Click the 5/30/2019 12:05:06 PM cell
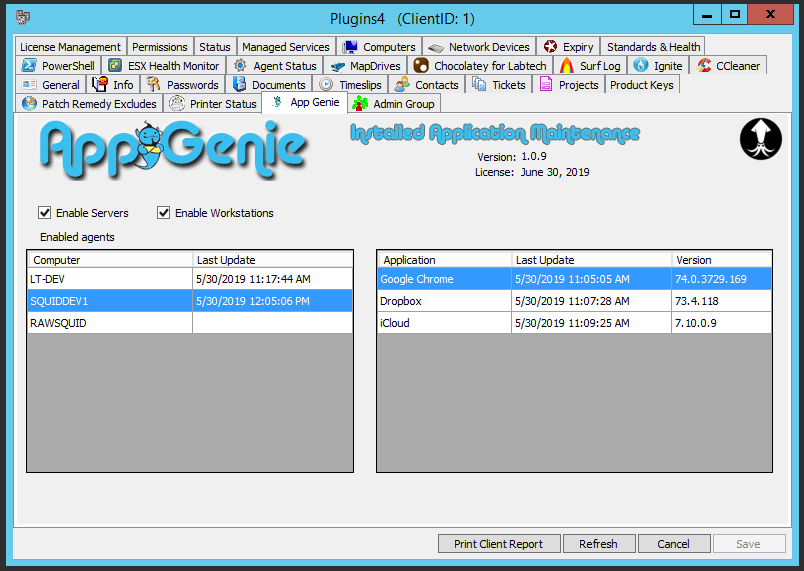Screen dimensions: 804x571 pyautogui.click(x=273, y=301)
